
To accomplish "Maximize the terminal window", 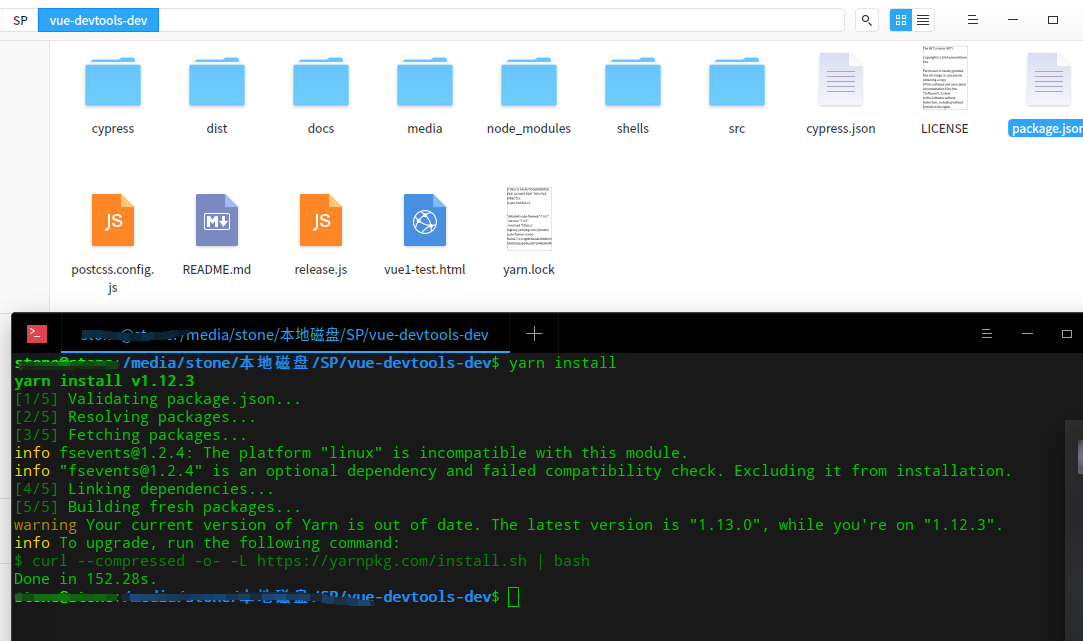I will pyautogui.click(x=1066, y=334).
